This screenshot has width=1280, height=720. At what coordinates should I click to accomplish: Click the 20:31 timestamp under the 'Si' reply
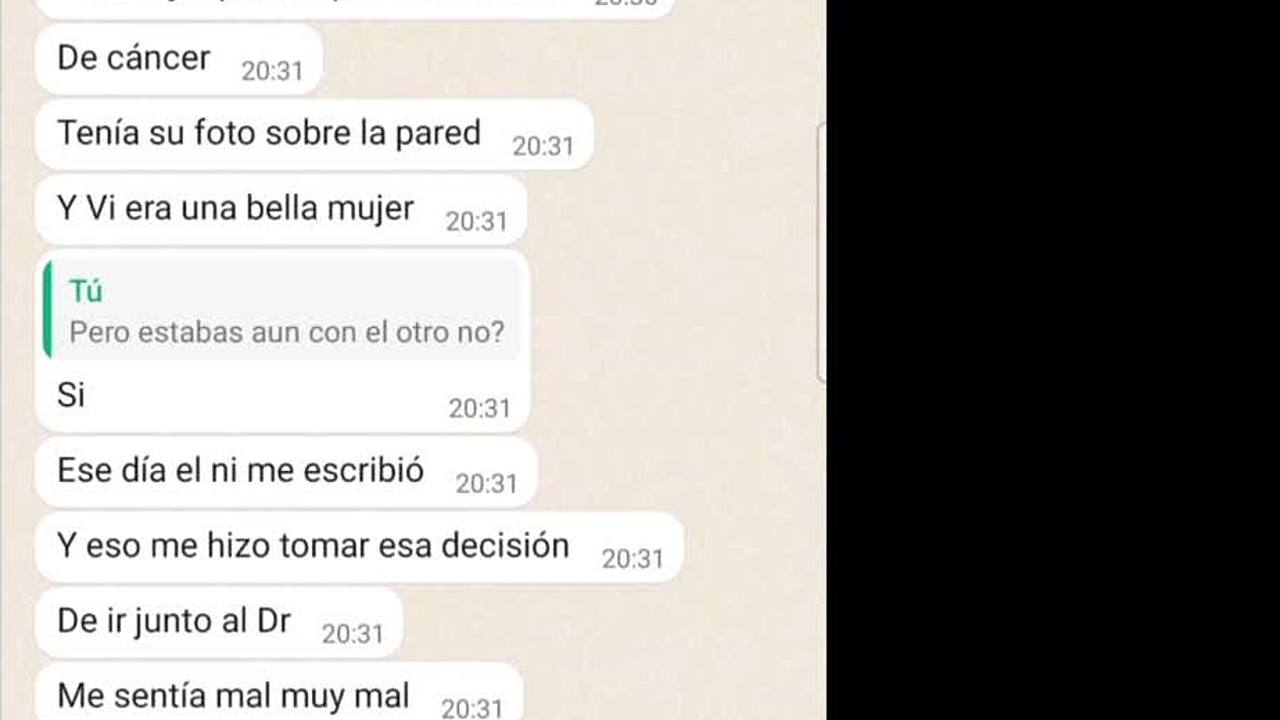point(479,408)
